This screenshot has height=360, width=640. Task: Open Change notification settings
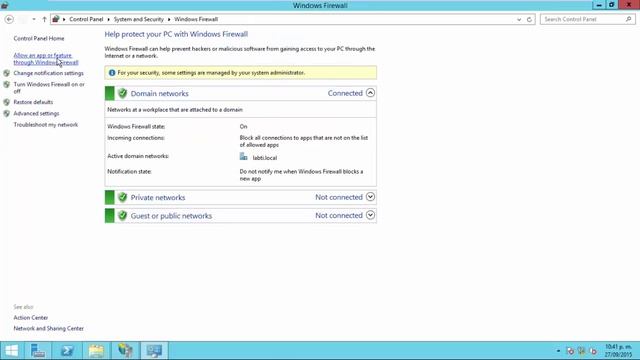tap(48, 73)
